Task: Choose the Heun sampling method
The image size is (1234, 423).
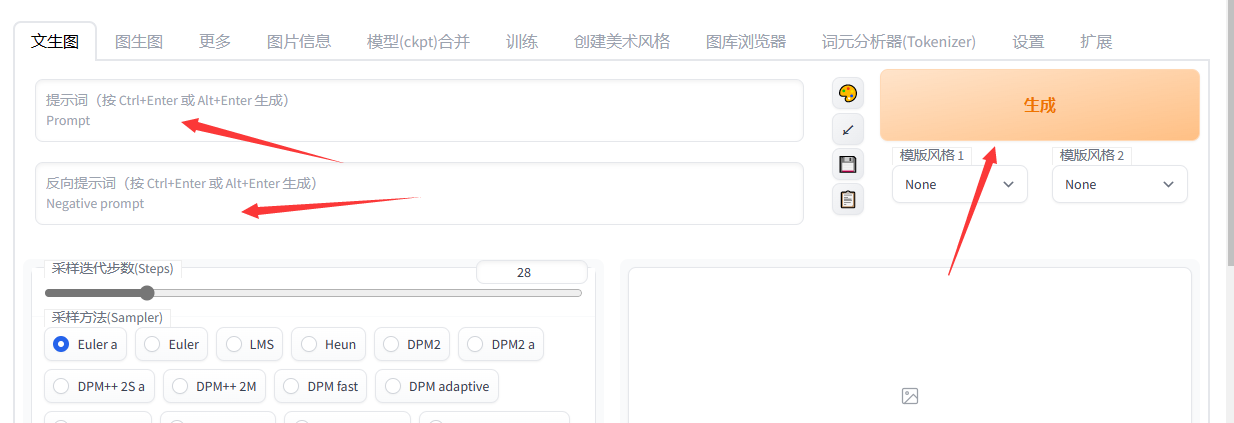Action: pyautogui.click(x=329, y=344)
